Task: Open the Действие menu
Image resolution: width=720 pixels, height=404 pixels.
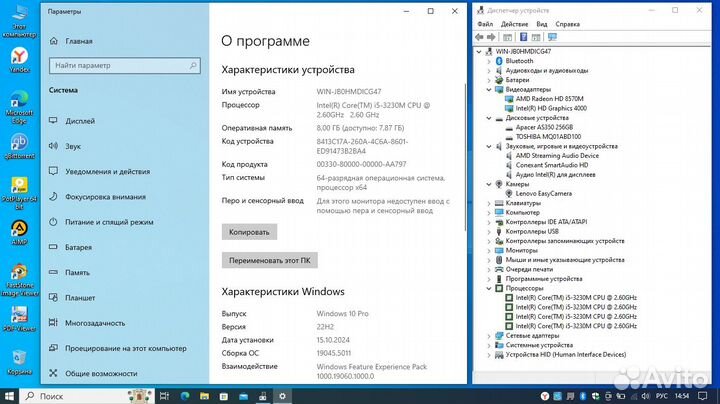Action: click(x=514, y=24)
